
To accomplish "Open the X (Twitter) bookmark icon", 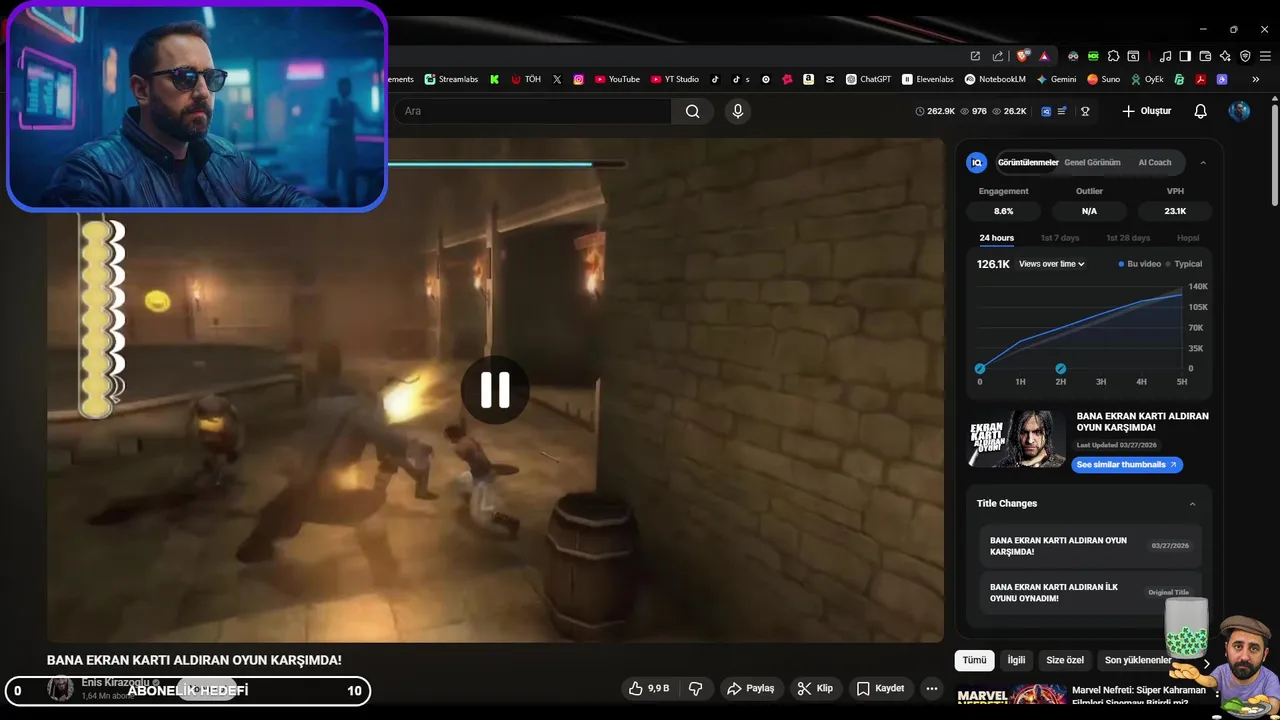I will (557, 79).
